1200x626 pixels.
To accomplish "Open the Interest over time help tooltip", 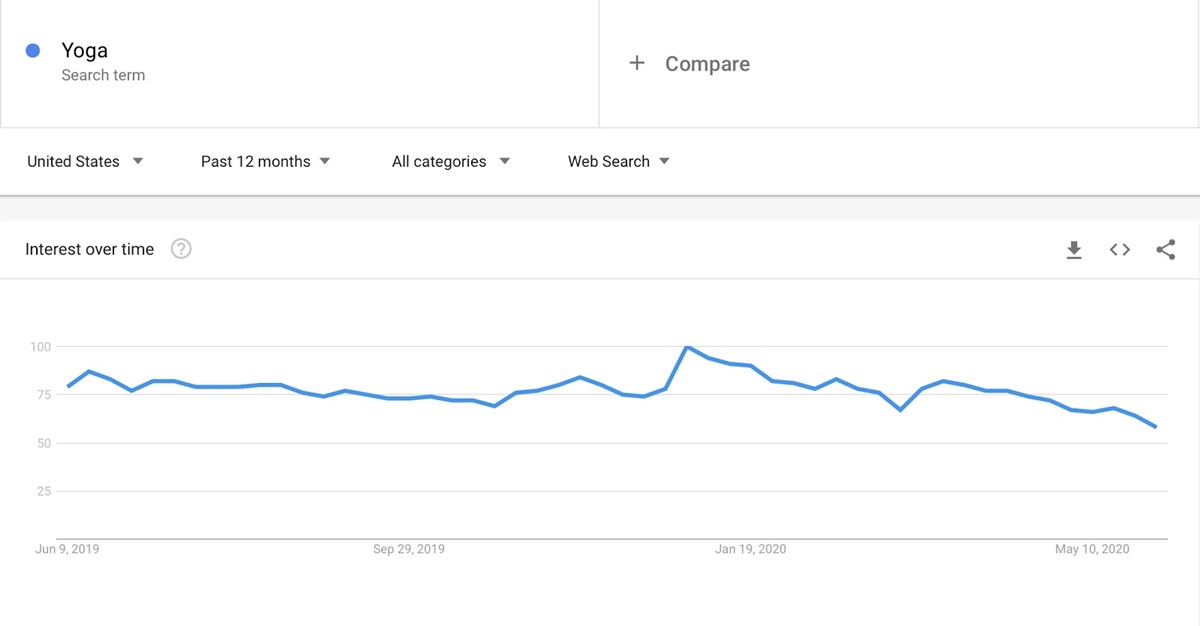I will pyautogui.click(x=181, y=248).
